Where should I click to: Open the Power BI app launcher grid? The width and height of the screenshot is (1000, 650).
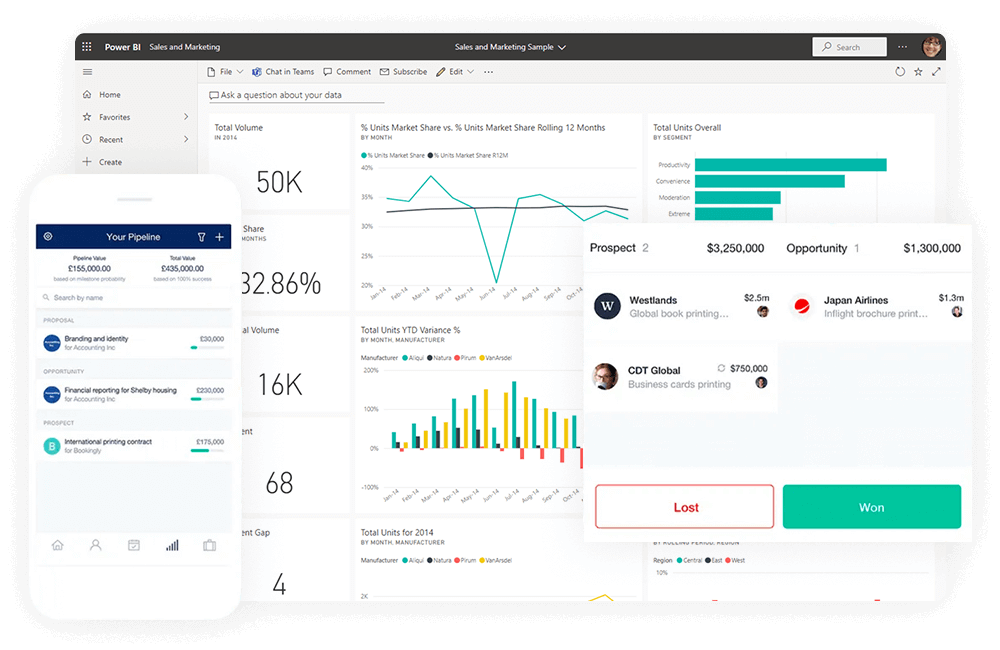point(87,47)
